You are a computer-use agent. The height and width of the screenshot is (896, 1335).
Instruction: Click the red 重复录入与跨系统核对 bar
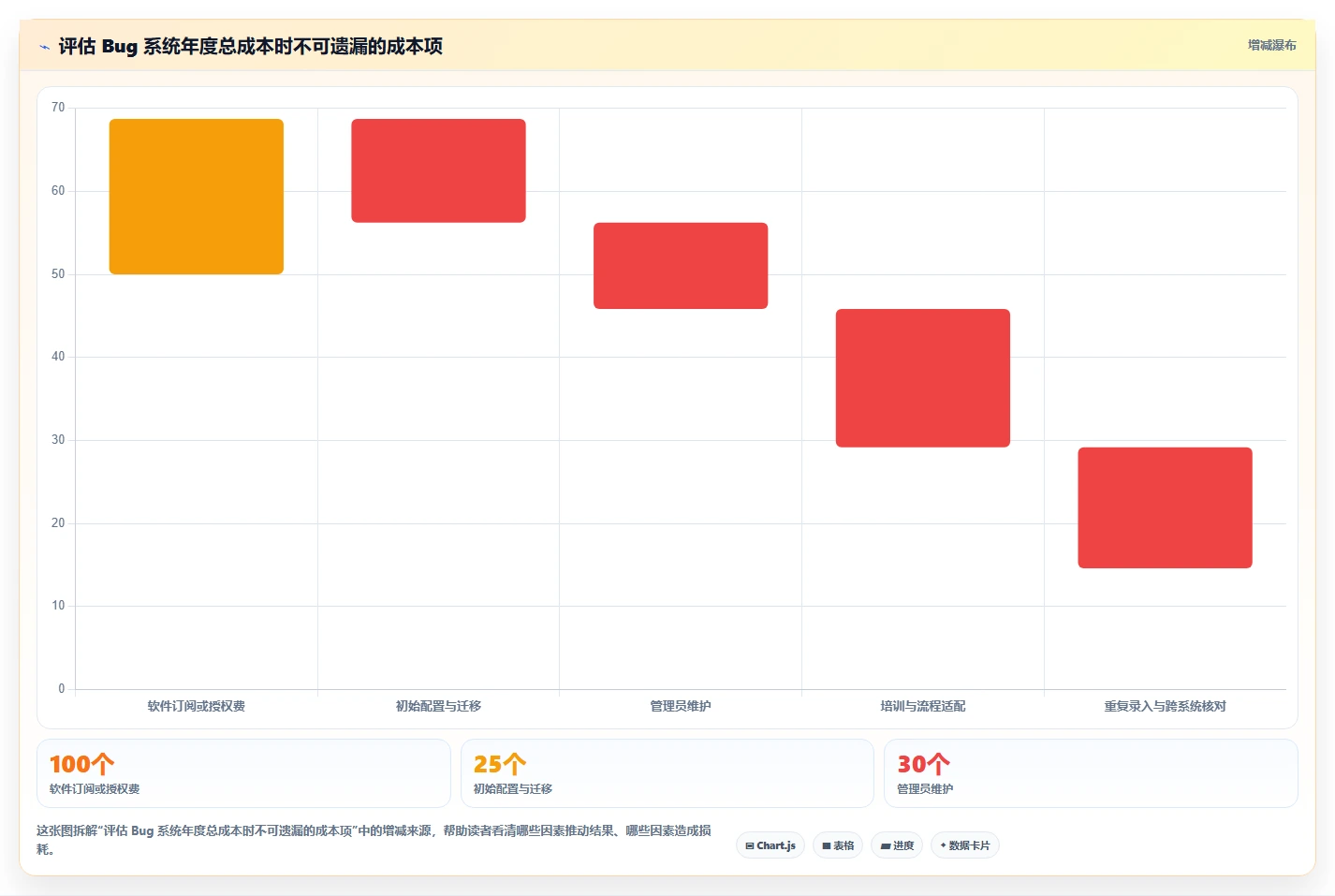click(x=1165, y=507)
